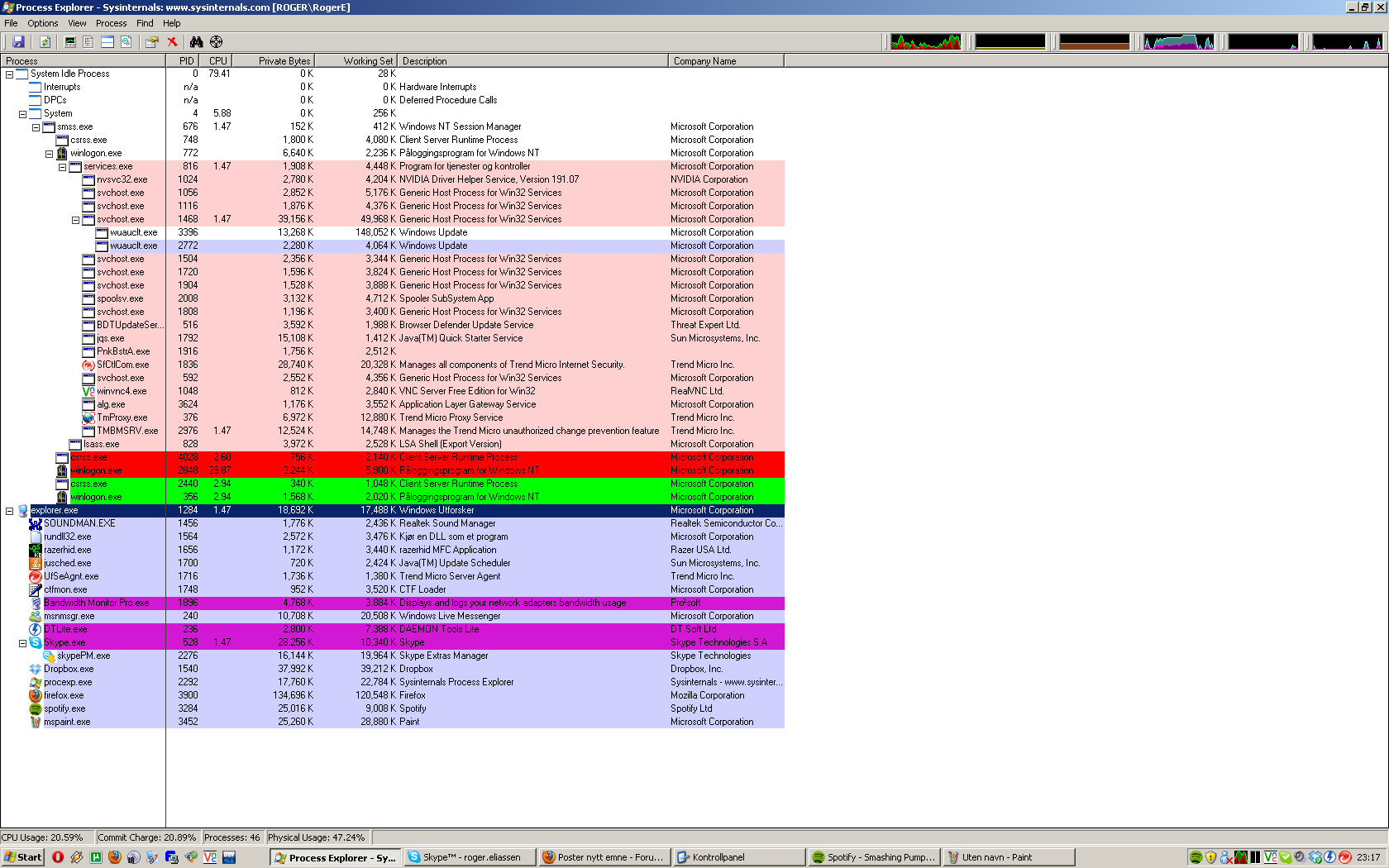Click the Refresh Now toolbar icon

45,42
